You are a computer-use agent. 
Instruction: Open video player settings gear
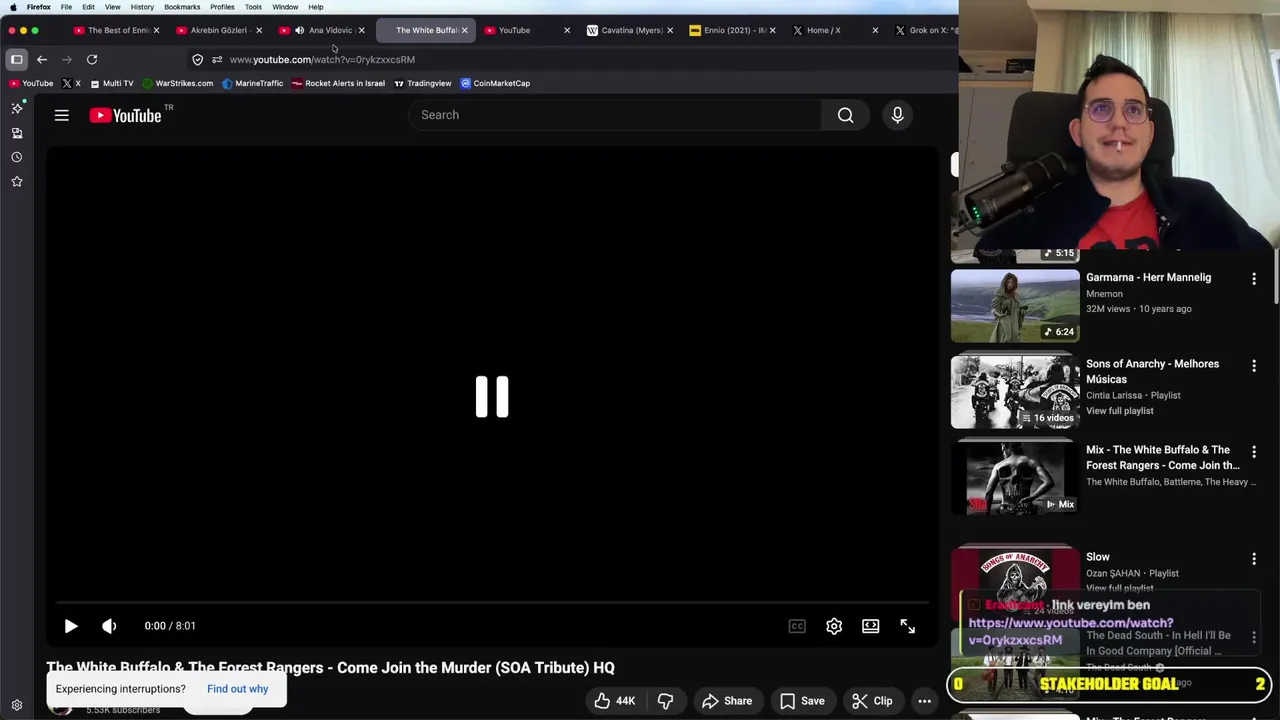(834, 626)
